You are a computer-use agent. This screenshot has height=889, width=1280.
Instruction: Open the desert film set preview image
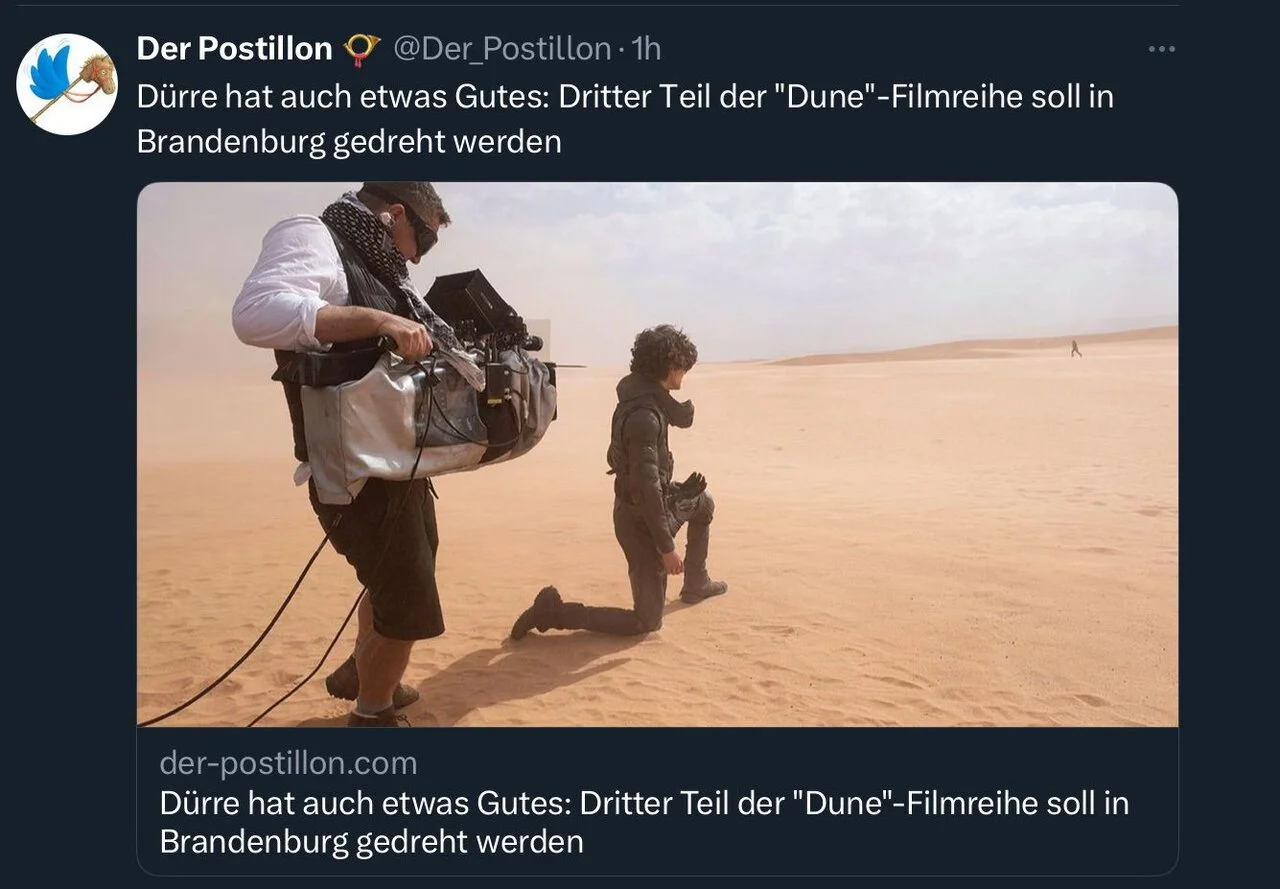657,454
